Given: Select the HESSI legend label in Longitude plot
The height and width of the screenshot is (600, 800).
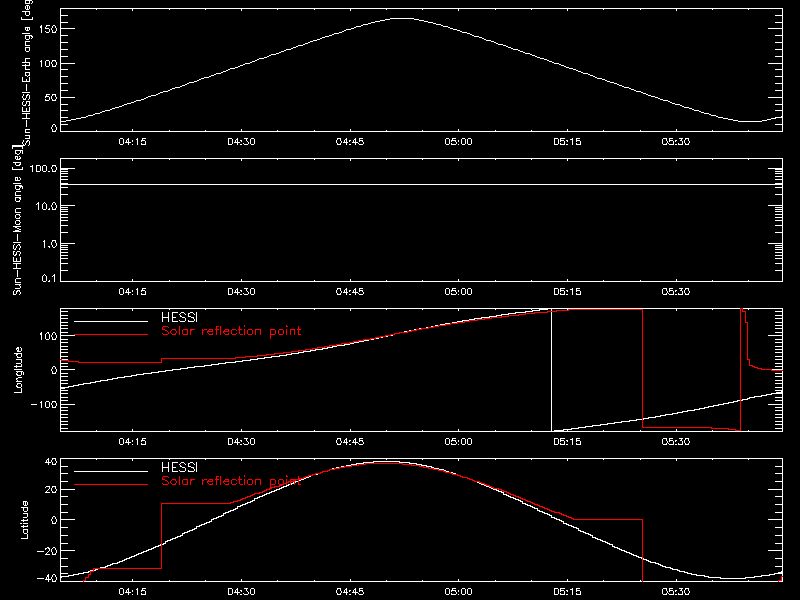Looking at the screenshot, I should [179, 317].
